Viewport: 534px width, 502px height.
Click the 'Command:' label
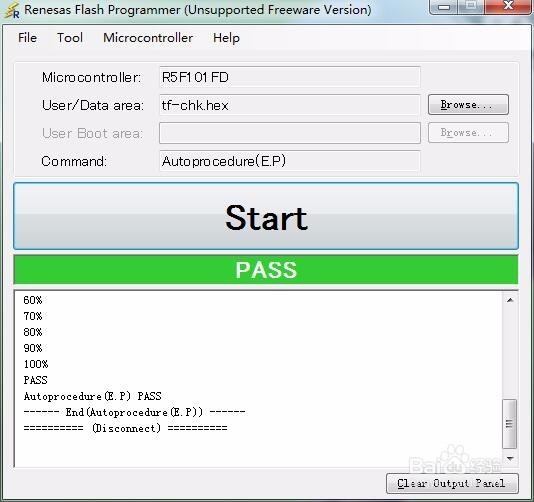point(74,161)
